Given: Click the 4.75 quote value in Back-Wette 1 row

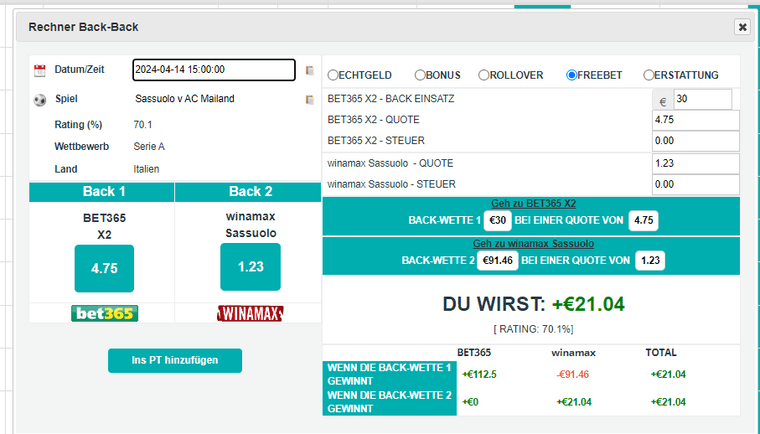Looking at the screenshot, I should 643,220.
